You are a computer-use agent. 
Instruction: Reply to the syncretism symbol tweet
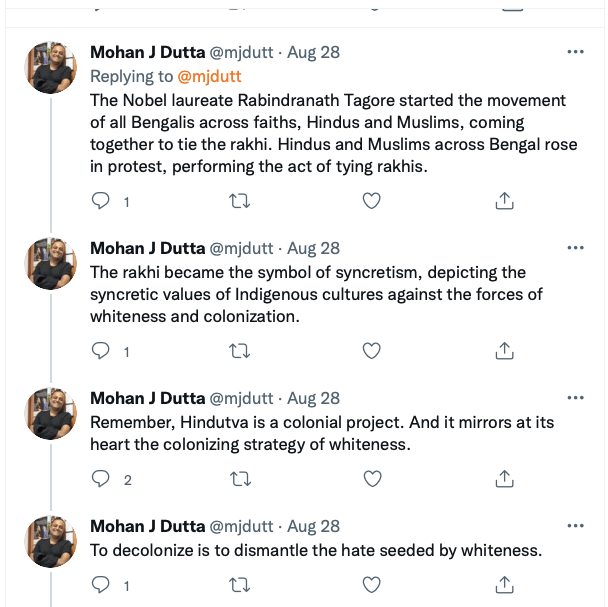101,350
